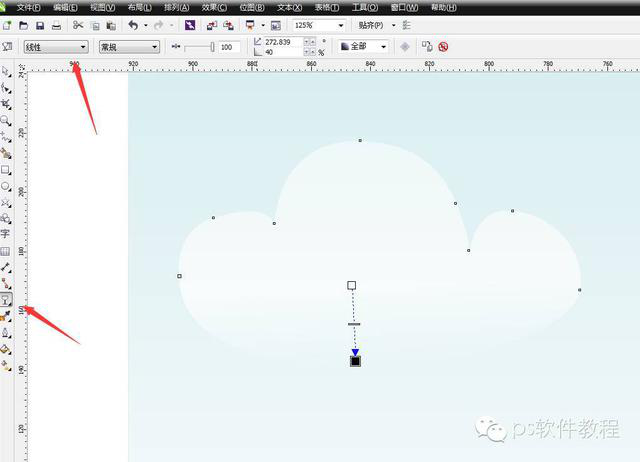Create a new document
The width and height of the screenshot is (640, 462).
[x=7, y=25]
